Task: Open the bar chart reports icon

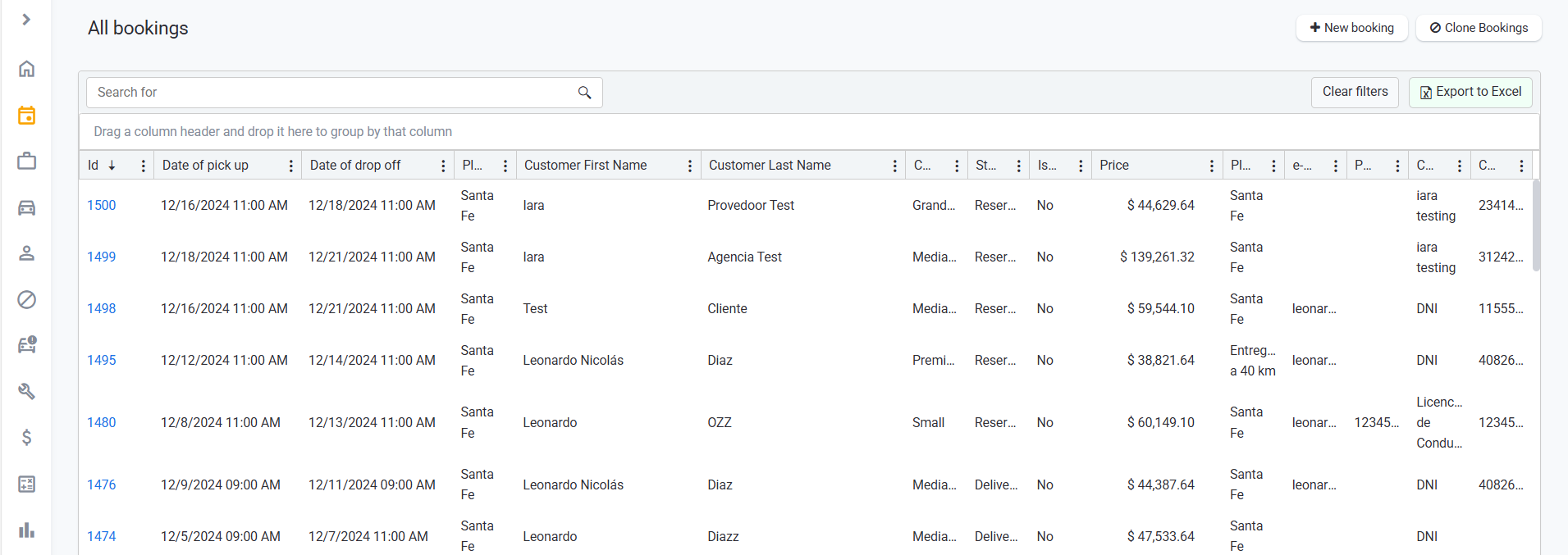Action: click(x=26, y=530)
